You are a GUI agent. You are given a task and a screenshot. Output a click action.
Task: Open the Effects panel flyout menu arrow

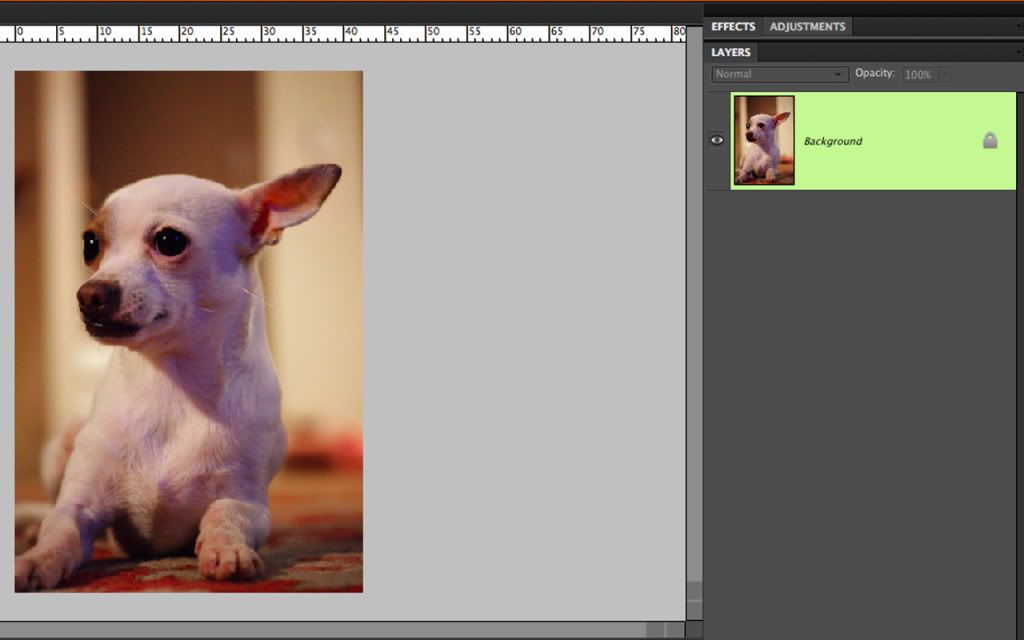pos(1017,27)
